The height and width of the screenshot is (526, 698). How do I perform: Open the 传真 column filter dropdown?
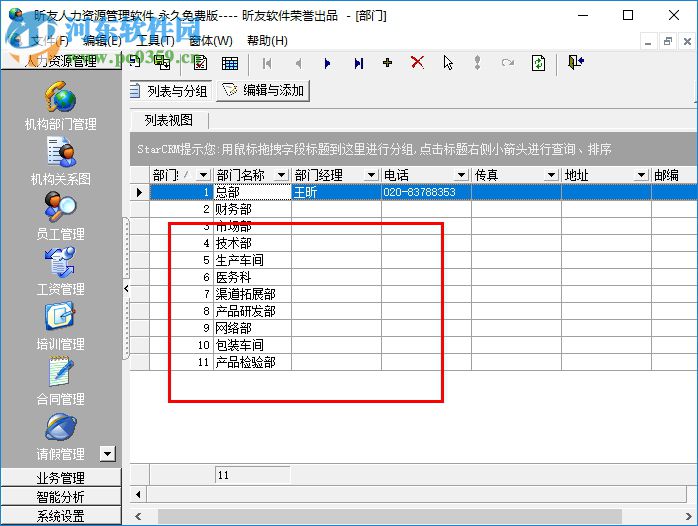pos(551,175)
